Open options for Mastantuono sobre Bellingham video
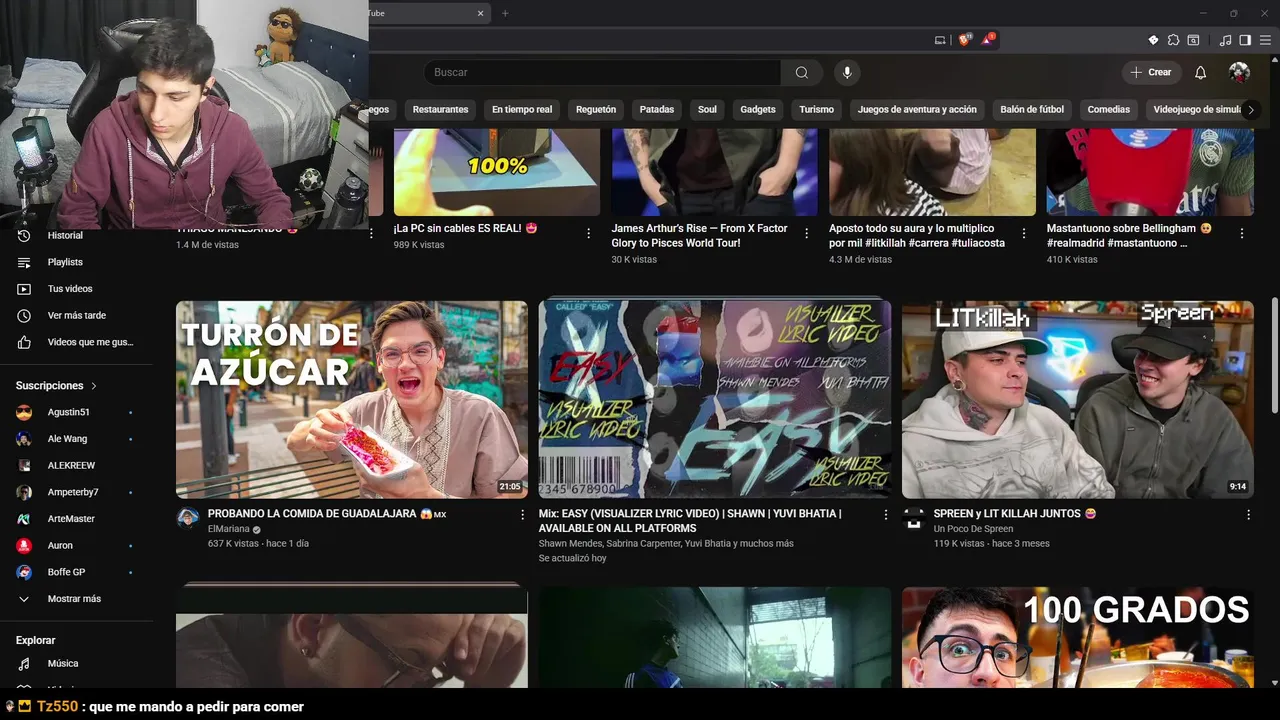Image resolution: width=1280 pixels, height=720 pixels. (1242, 233)
